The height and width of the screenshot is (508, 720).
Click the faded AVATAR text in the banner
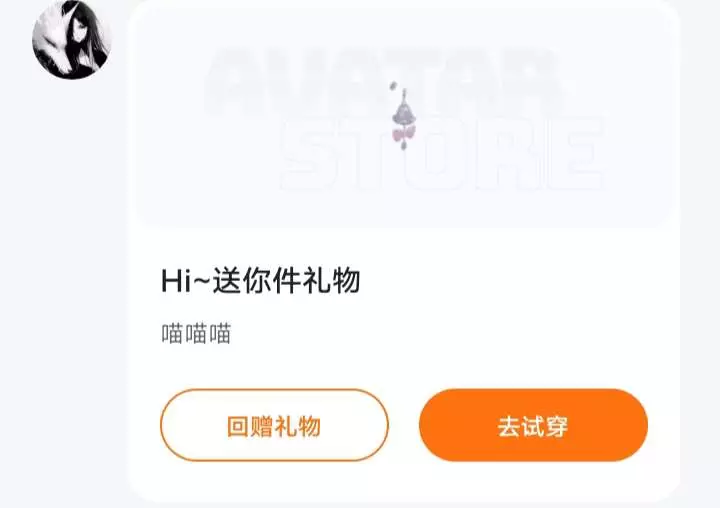coord(385,82)
